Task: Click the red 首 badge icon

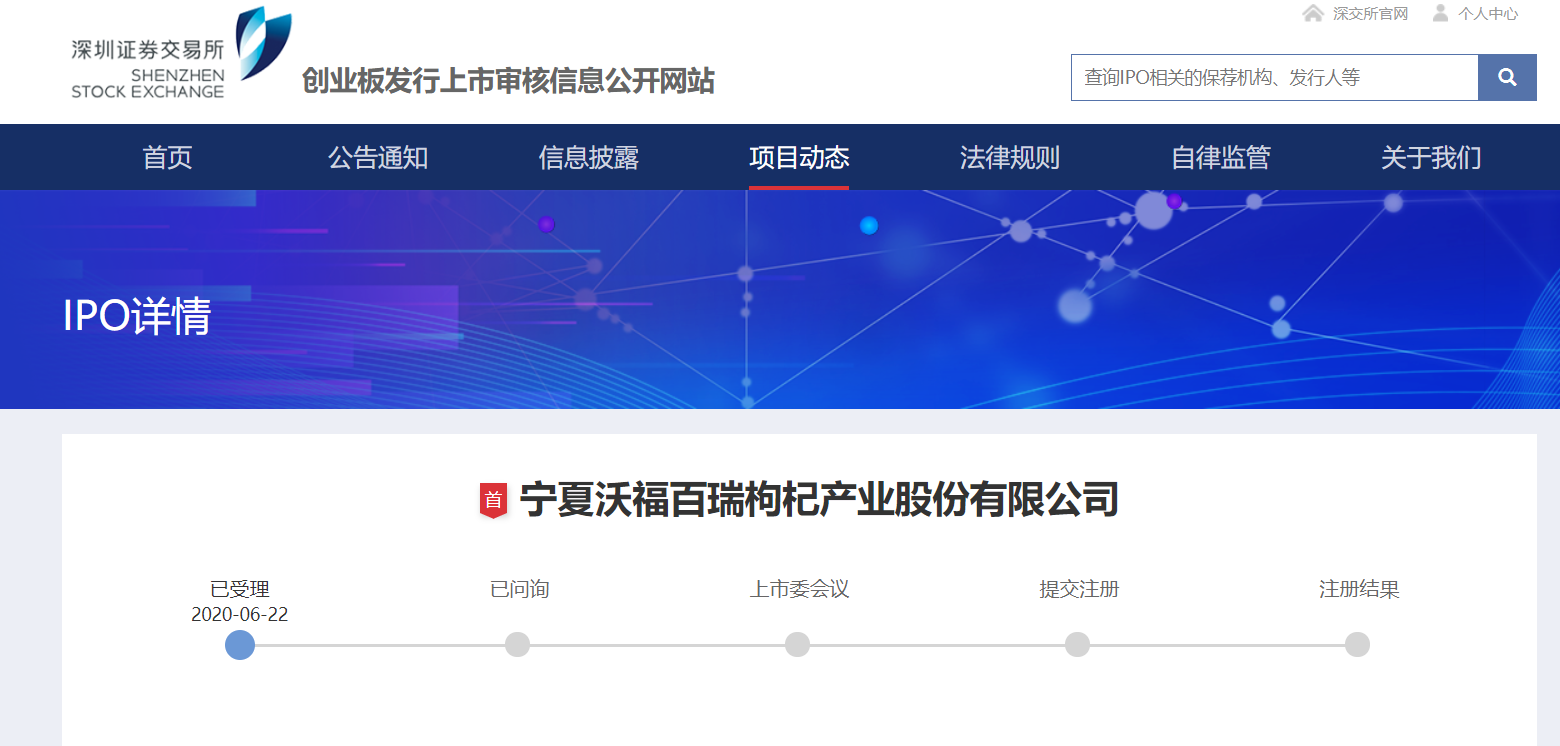Action: click(x=494, y=500)
